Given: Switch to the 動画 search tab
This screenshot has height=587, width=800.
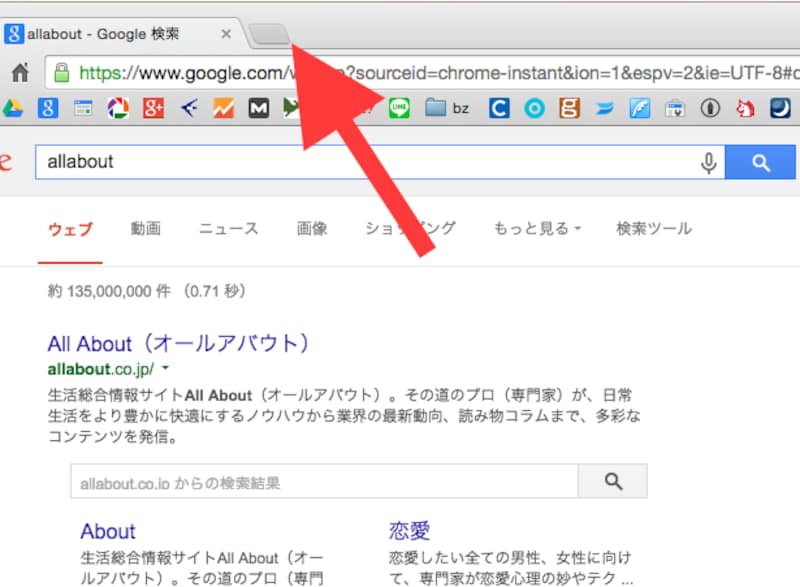Looking at the screenshot, I should (x=145, y=229).
